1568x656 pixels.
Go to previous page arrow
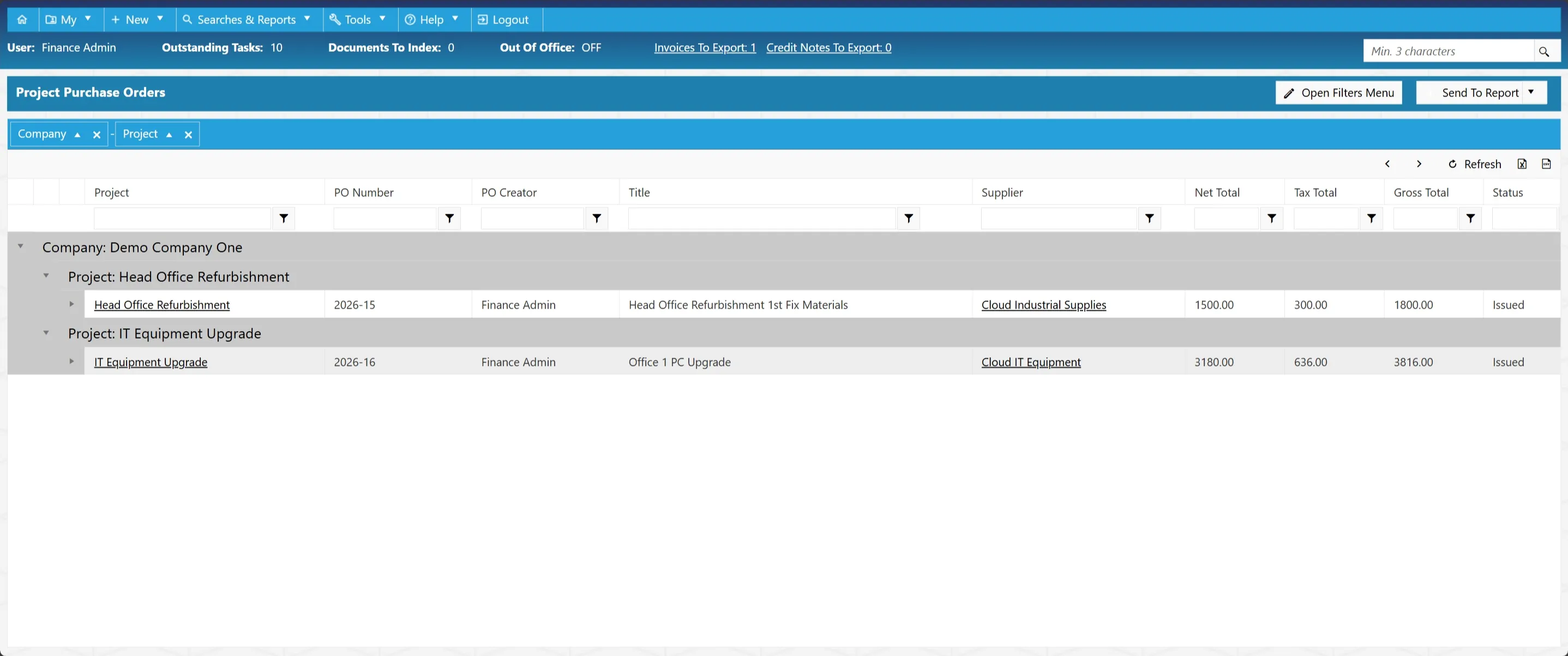tap(1387, 164)
